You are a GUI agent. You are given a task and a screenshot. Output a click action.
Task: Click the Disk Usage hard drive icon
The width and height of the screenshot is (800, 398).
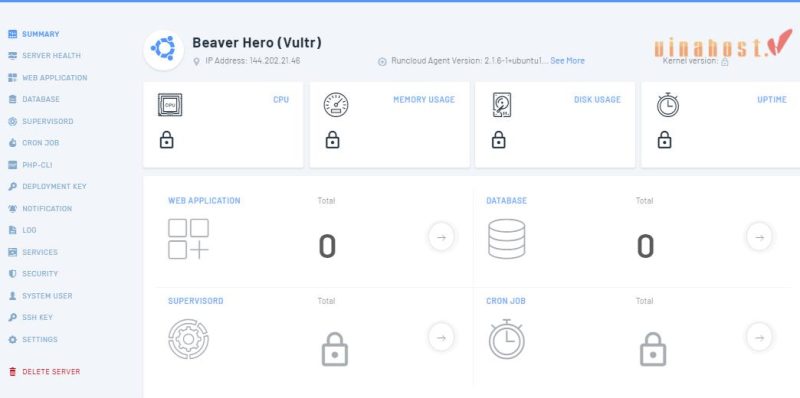[x=502, y=105]
